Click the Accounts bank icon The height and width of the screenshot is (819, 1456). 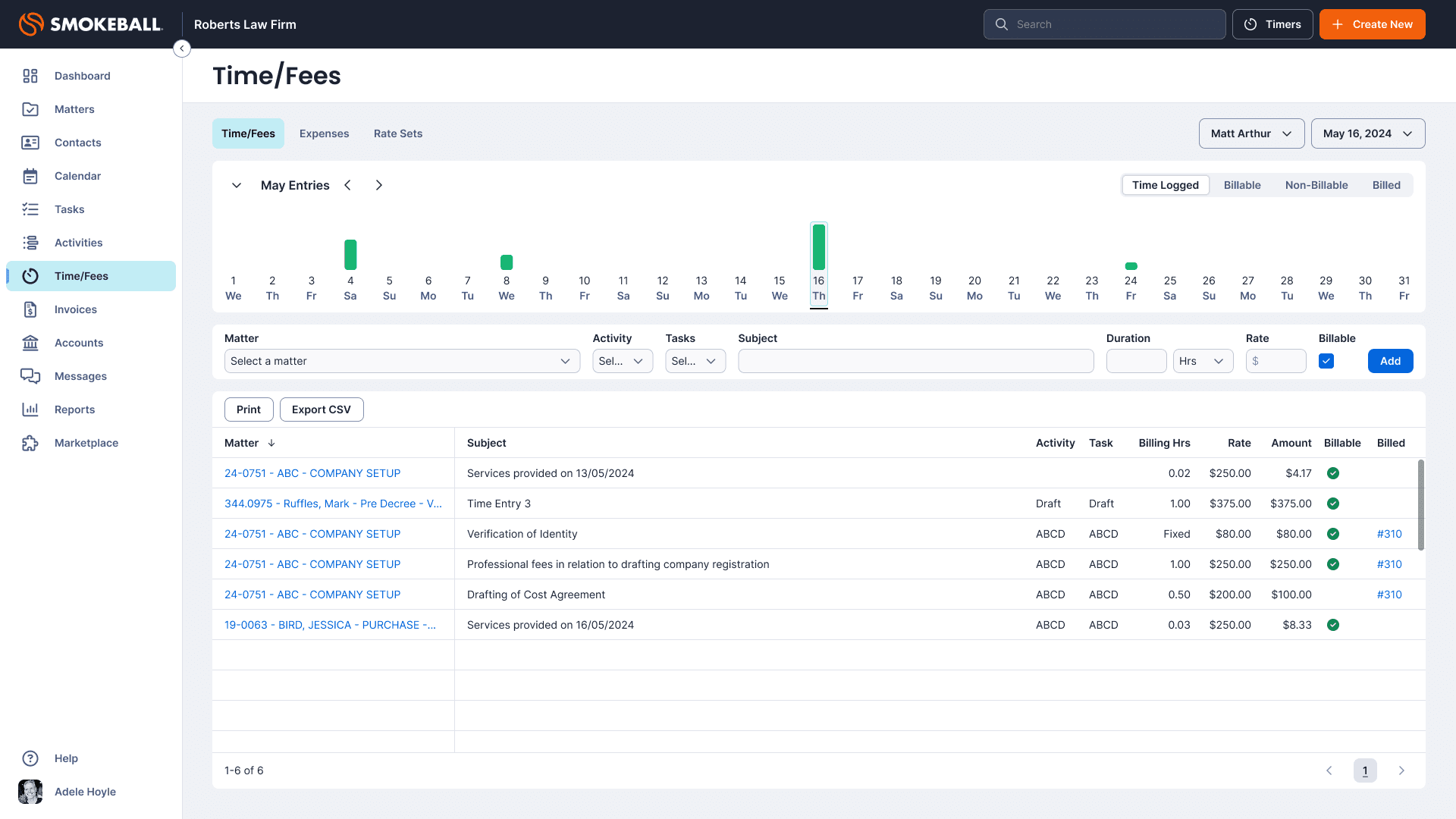[30, 343]
